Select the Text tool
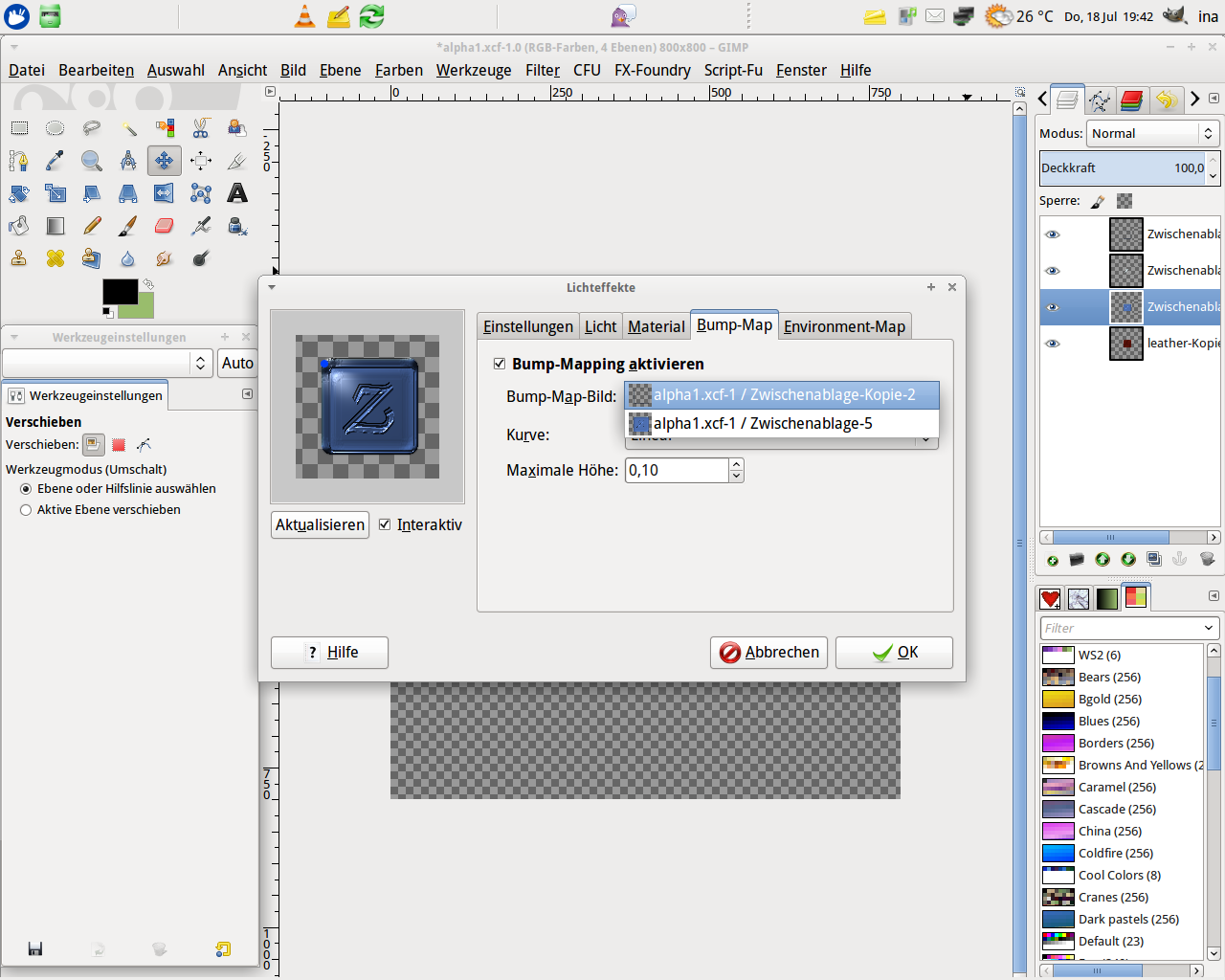 point(237,193)
